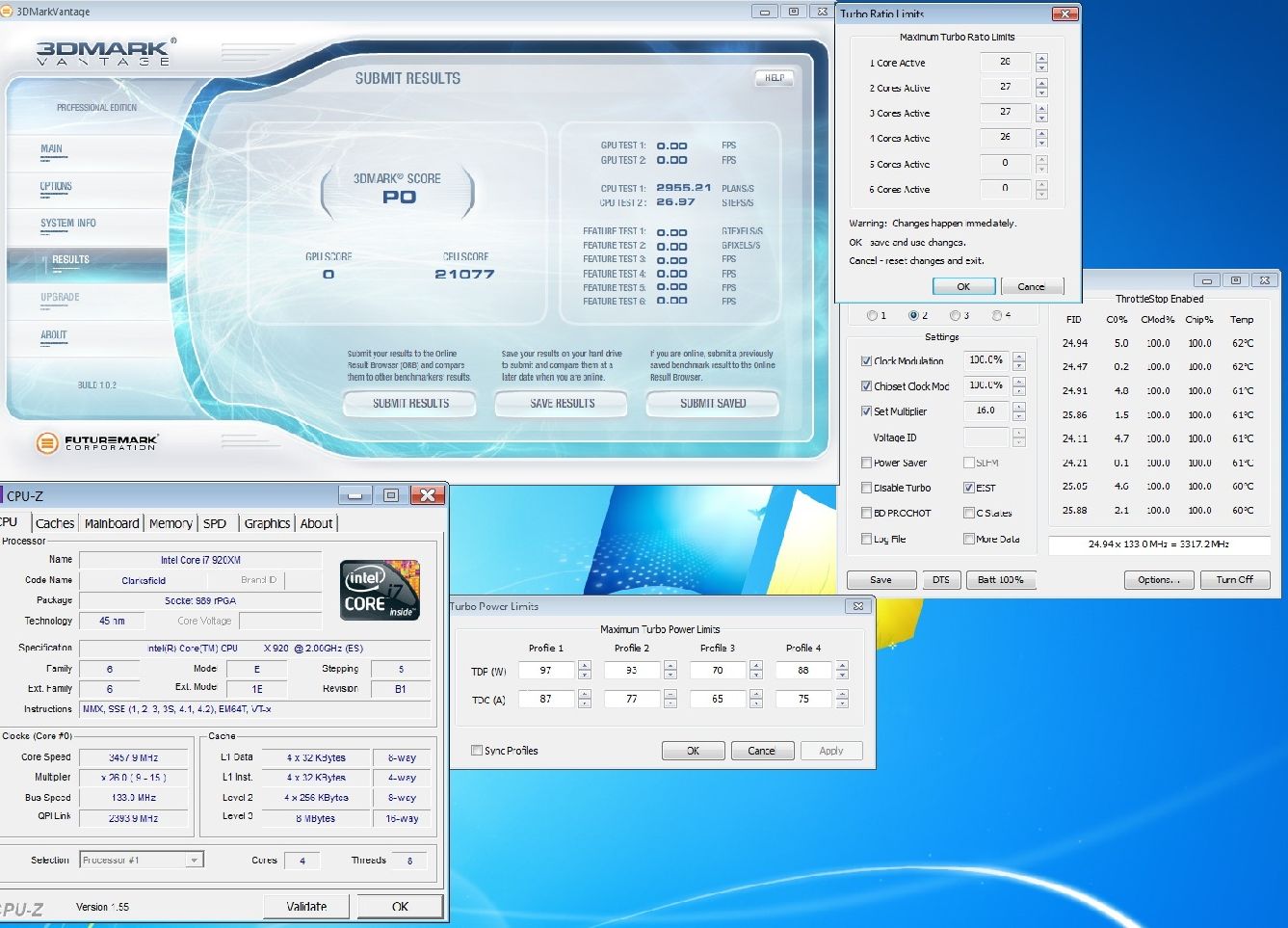Switch to the Memory tab in CPU-Z

click(171, 523)
